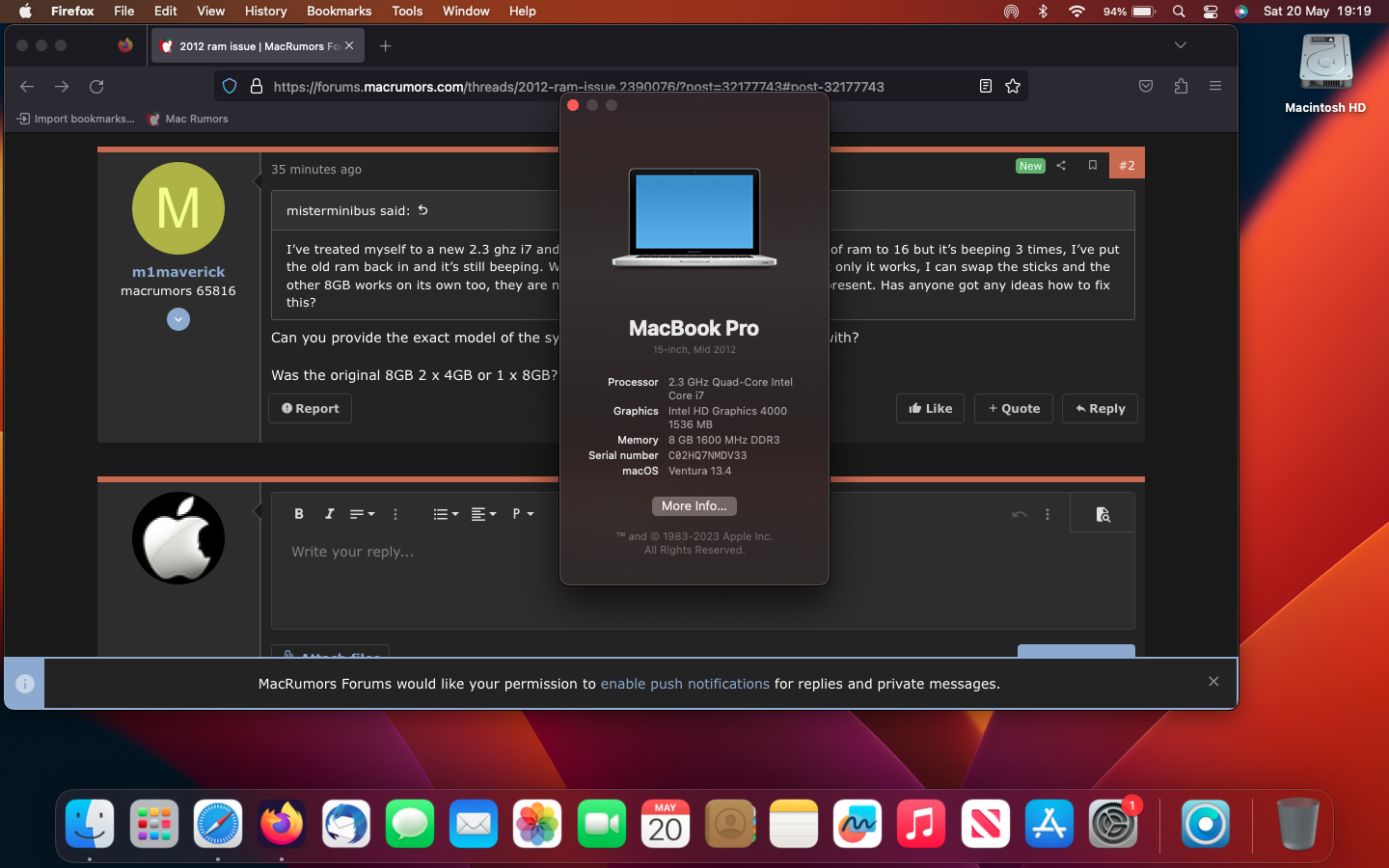Image resolution: width=1389 pixels, height=868 pixels.
Task: Open more editor options beside undo
Action: (1048, 514)
